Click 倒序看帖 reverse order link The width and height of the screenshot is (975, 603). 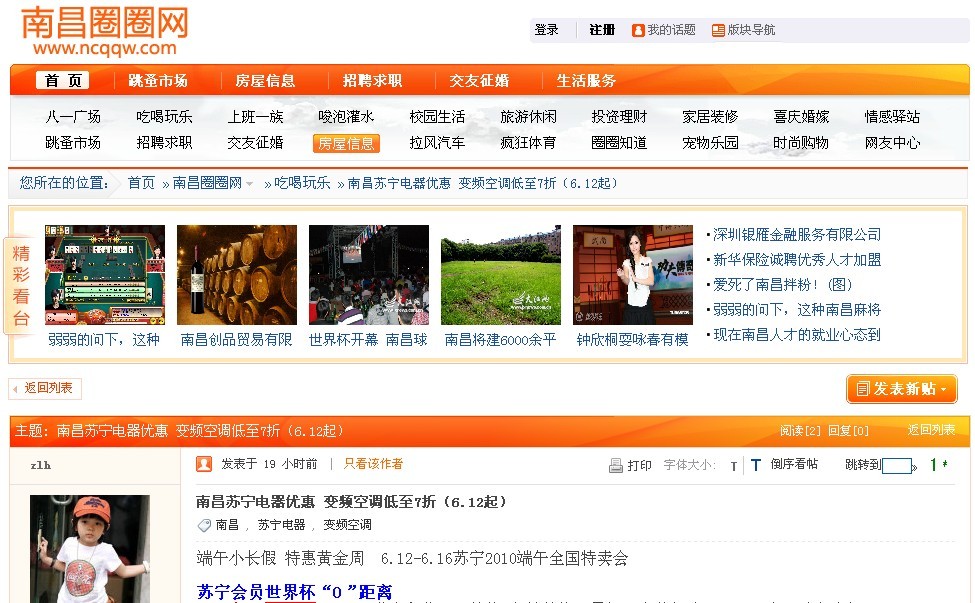tap(794, 464)
